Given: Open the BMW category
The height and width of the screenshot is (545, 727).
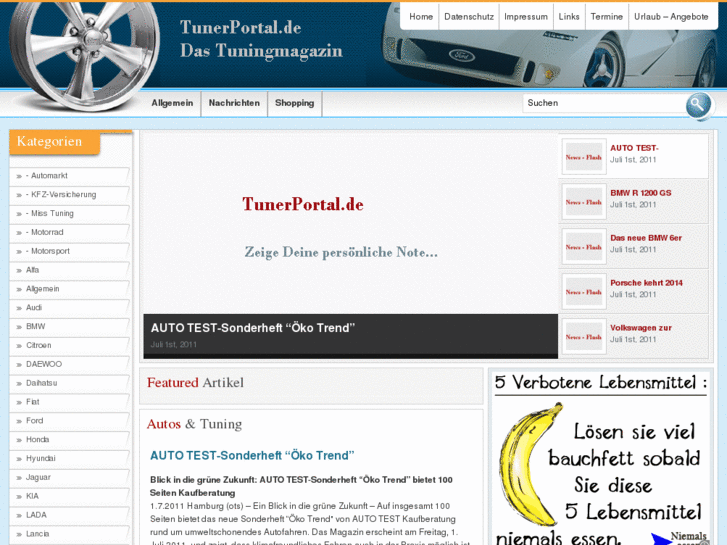Looking at the screenshot, I should coord(36,327).
